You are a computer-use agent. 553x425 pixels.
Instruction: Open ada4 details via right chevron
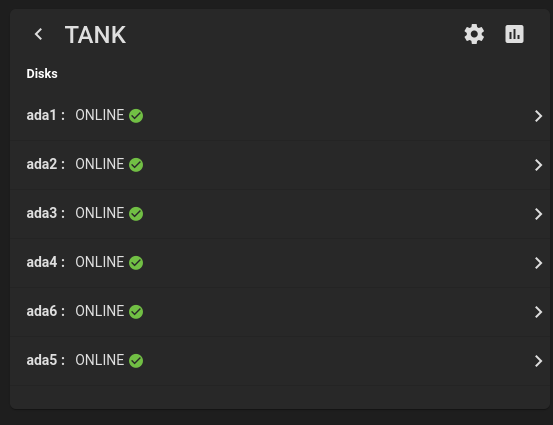coord(538,263)
